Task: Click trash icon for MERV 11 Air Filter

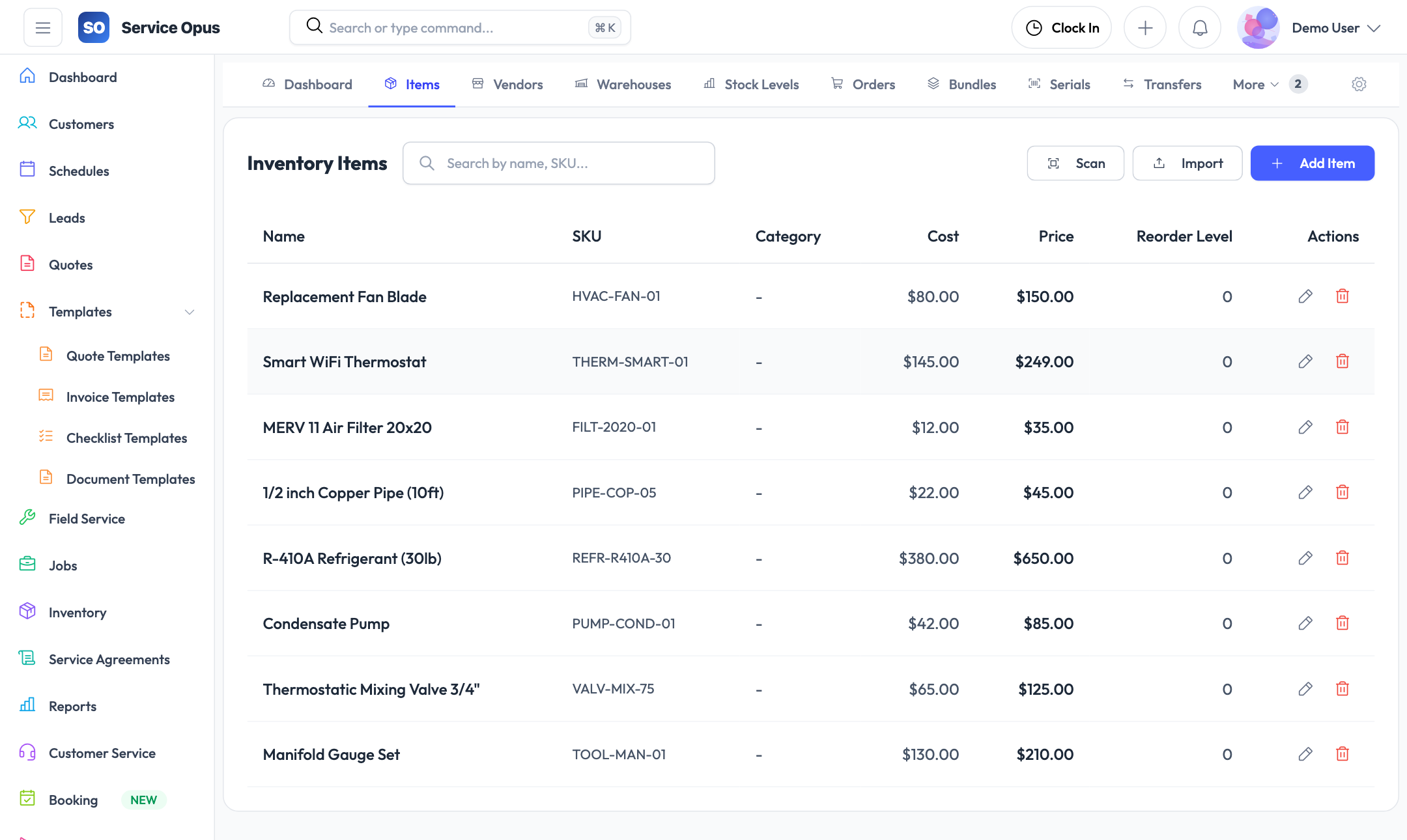Action: (1342, 427)
